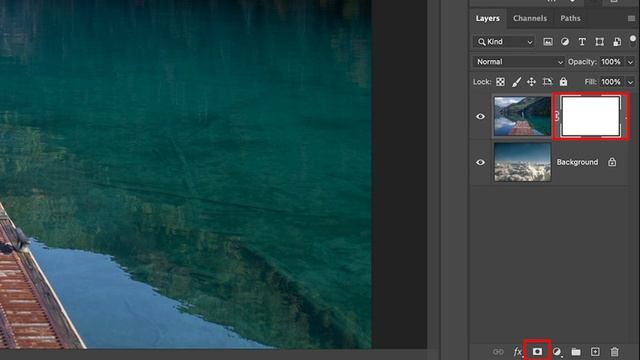The width and height of the screenshot is (640, 360).
Task: Filter layers by smart objects
Action: [617, 42]
